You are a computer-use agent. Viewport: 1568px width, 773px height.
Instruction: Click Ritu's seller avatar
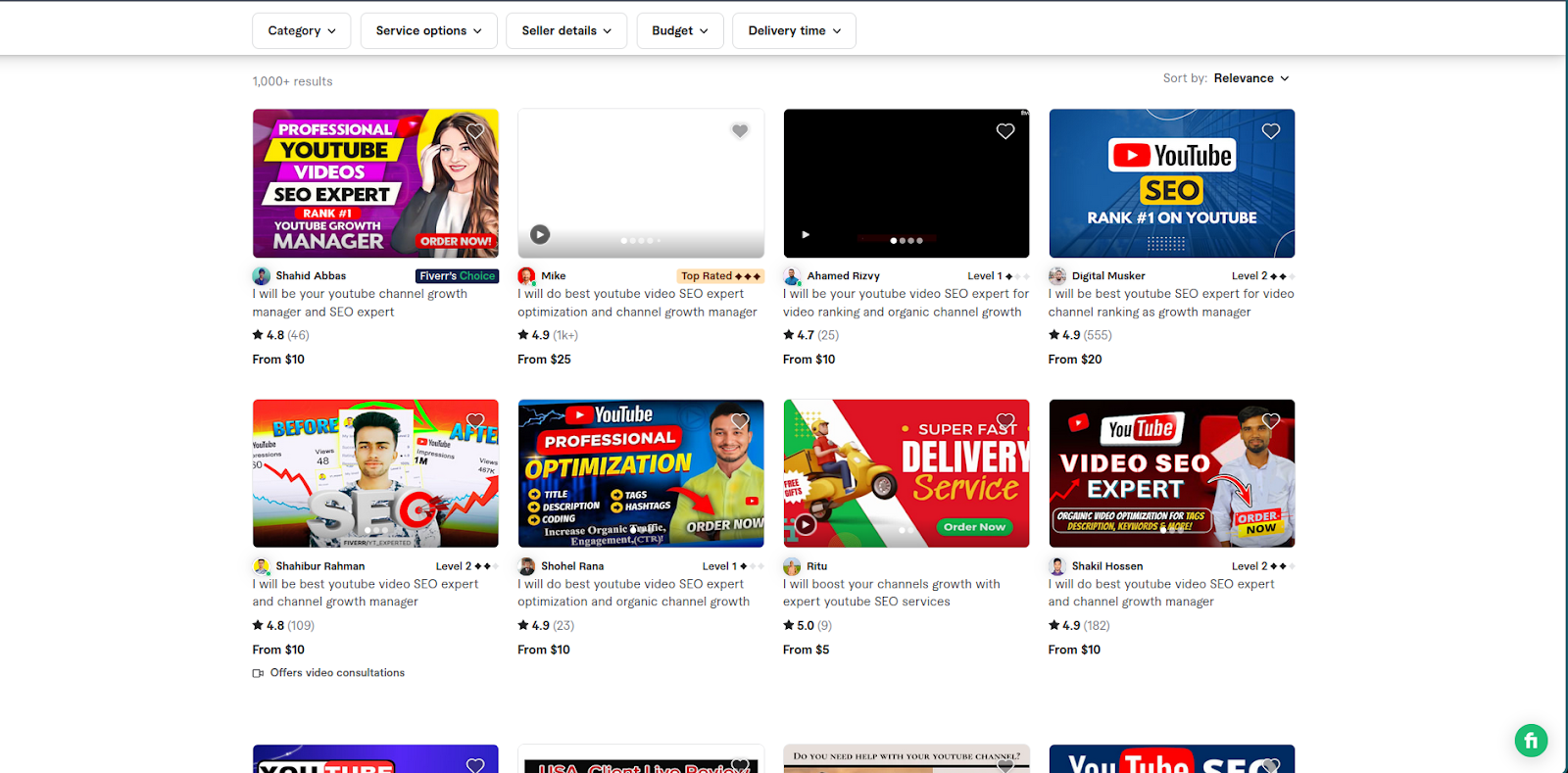click(x=792, y=566)
